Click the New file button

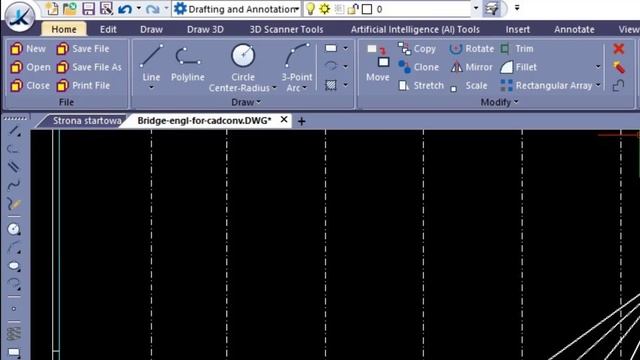[28, 49]
